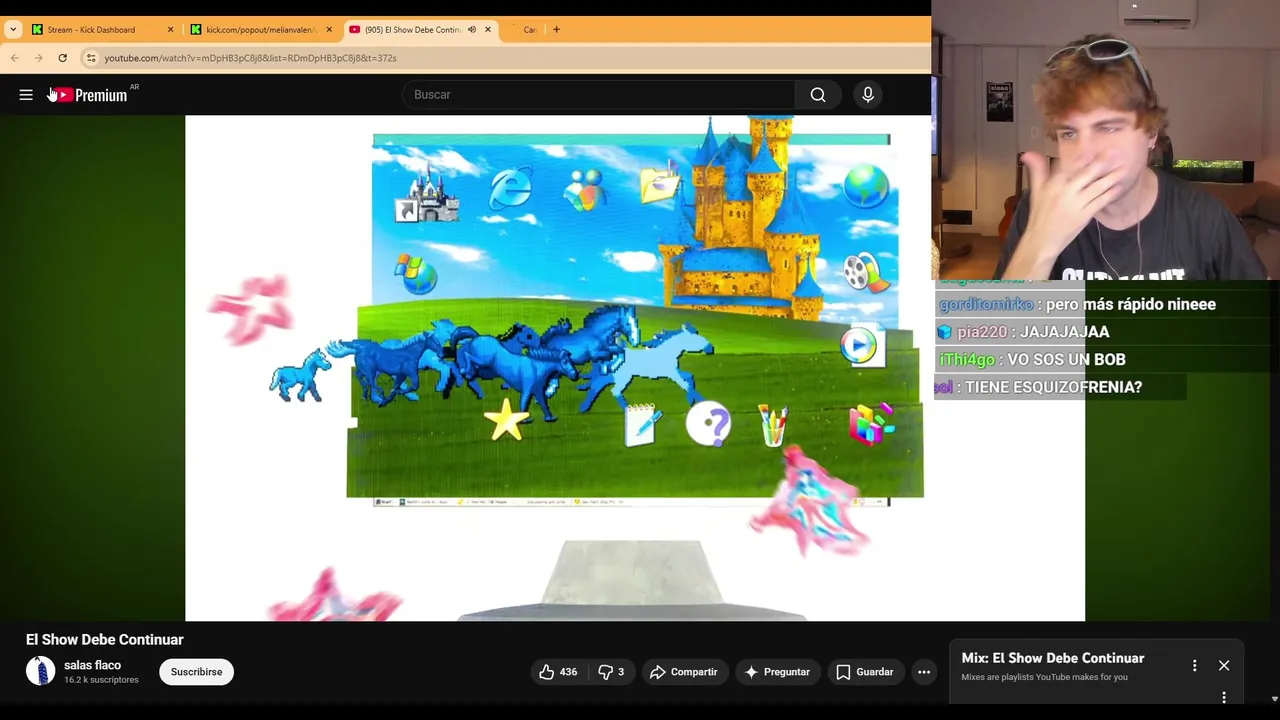Image resolution: width=1280 pixels, height=720 pixels.
Task: Click the Compartir share button
Action: (x=683, y=672)
